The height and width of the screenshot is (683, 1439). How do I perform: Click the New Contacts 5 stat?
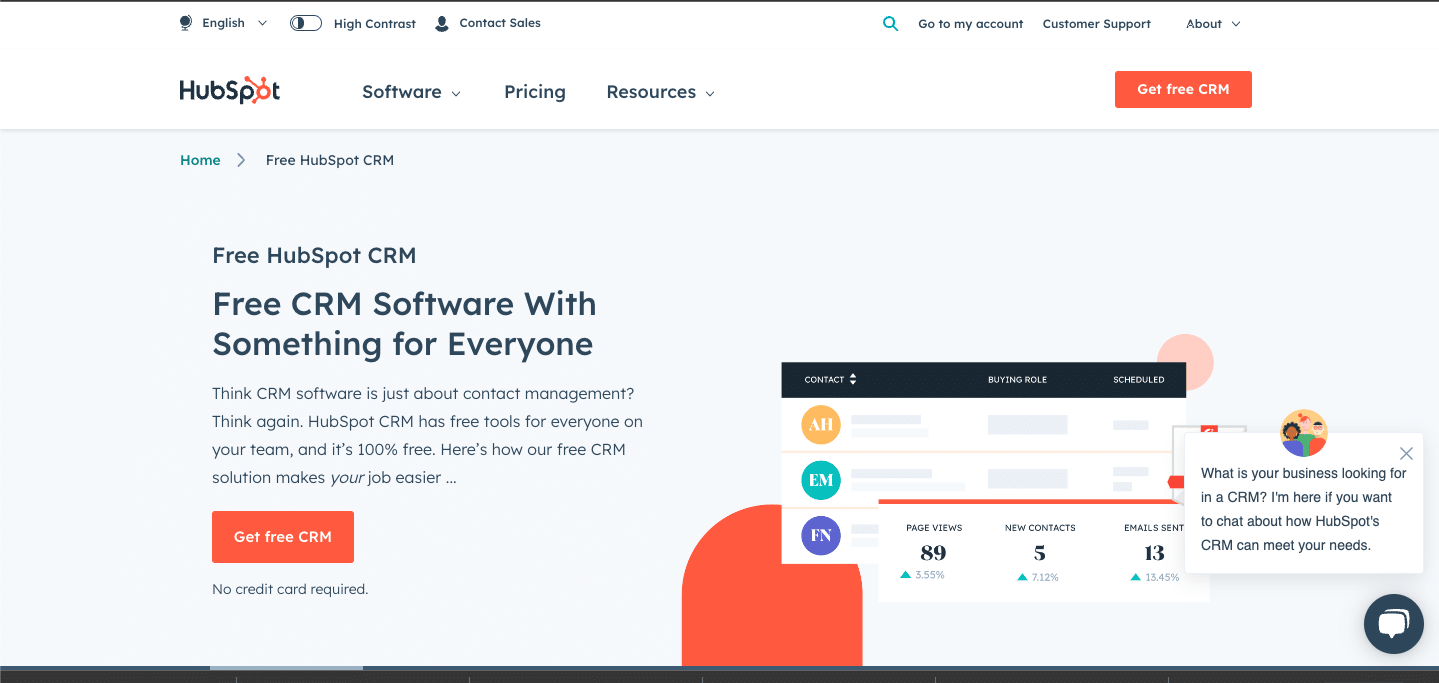[x=1039, y=552]
